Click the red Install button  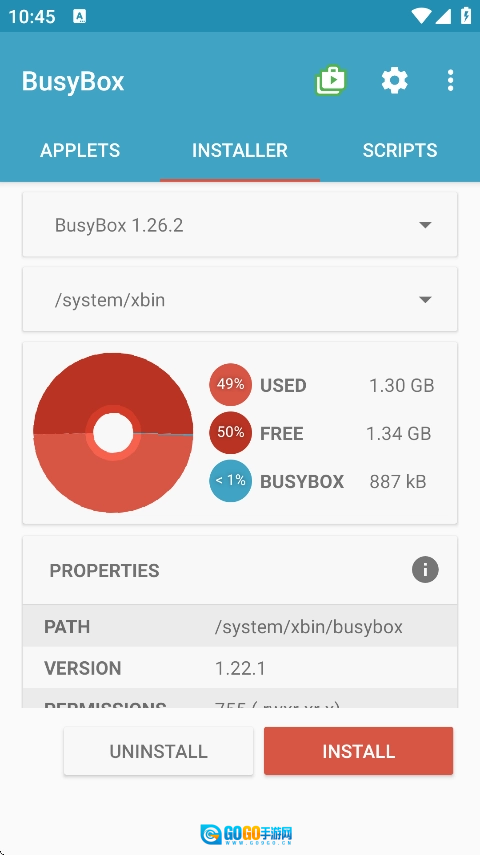tap(358, 751)
